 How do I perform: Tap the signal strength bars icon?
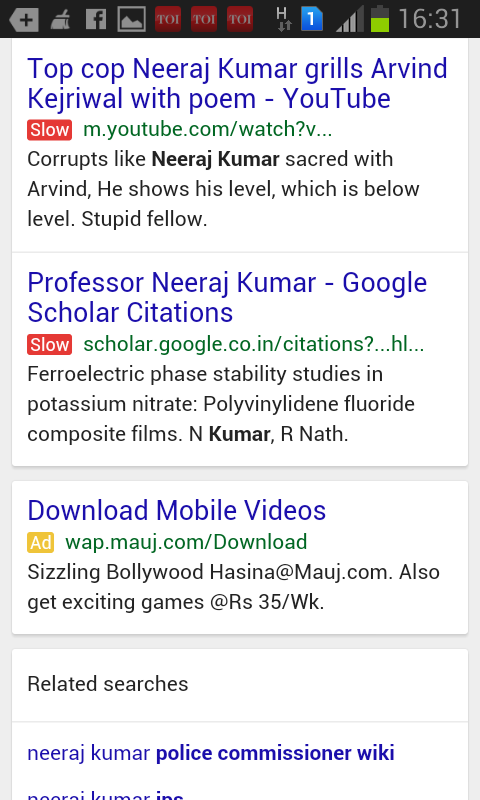tap(350, 19)
